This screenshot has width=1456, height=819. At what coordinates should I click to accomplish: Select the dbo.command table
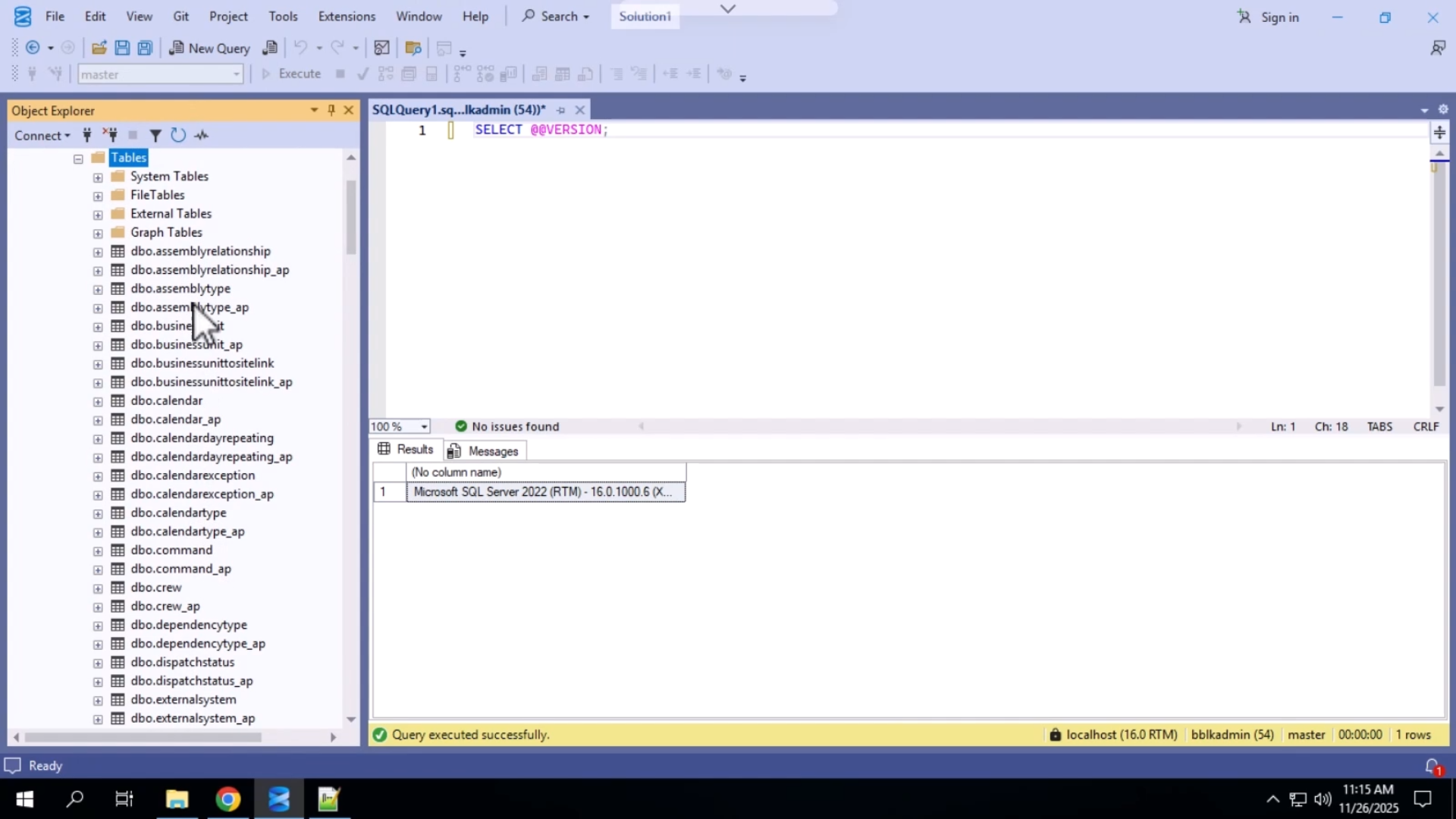click(171, 550)
